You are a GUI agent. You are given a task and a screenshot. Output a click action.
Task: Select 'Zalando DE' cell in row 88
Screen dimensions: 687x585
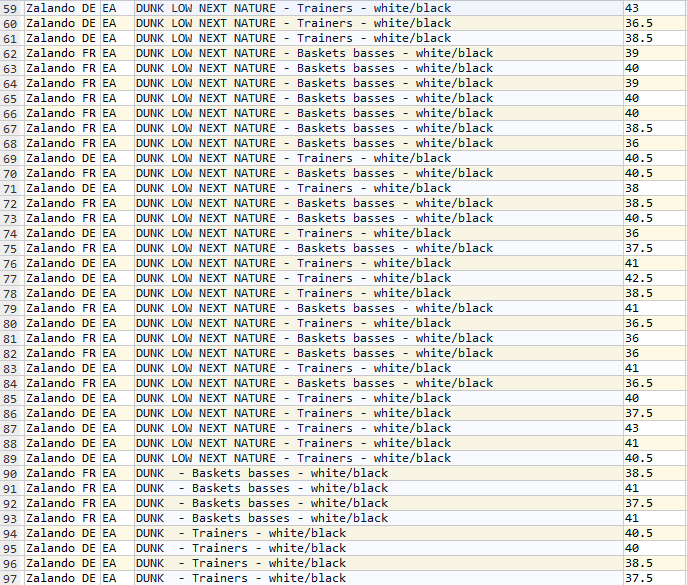pos(63,443)
